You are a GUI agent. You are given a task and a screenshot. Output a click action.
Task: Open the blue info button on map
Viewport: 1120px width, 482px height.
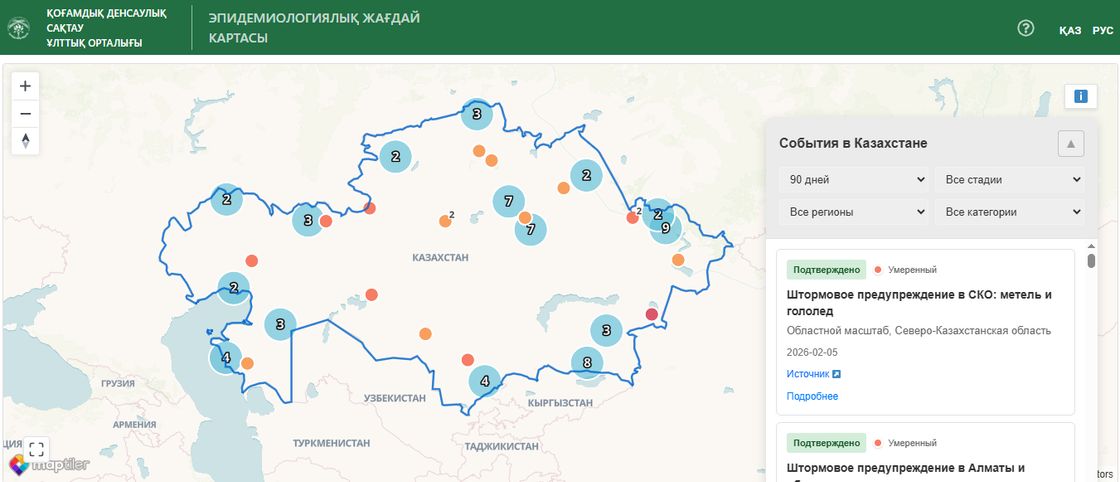(x=1080, y=96)
